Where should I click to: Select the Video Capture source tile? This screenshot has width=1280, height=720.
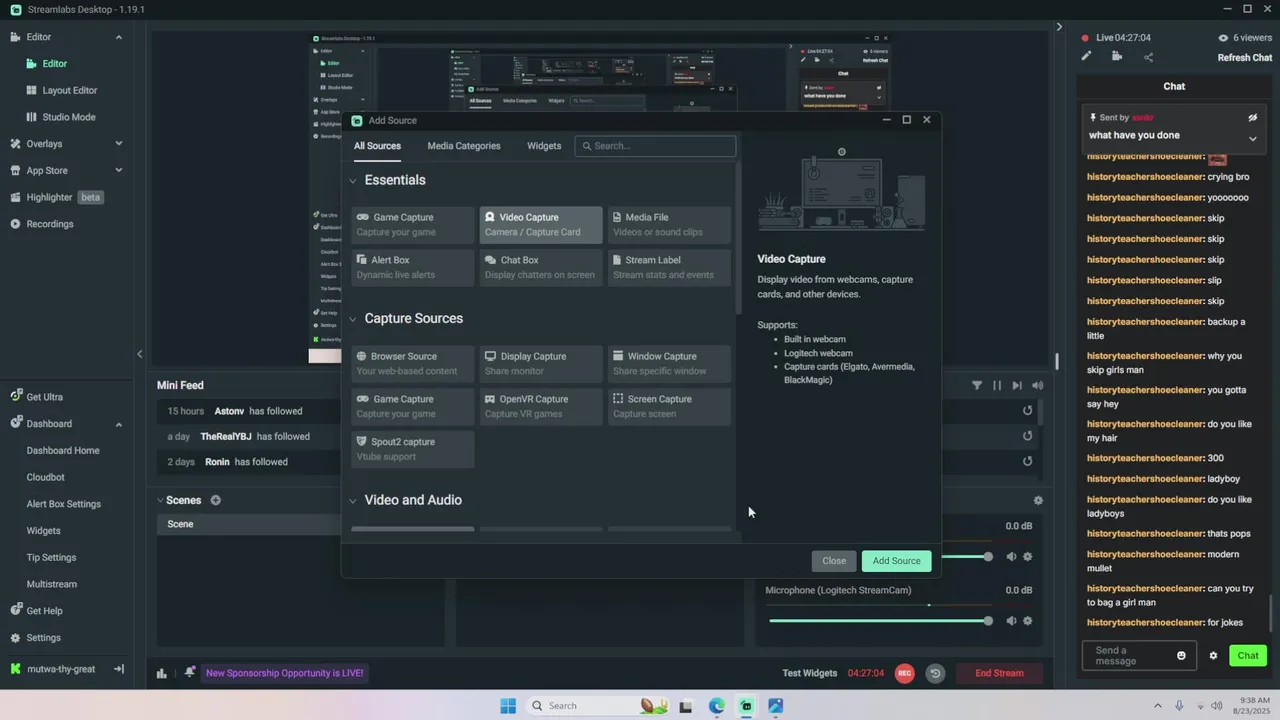541,225
